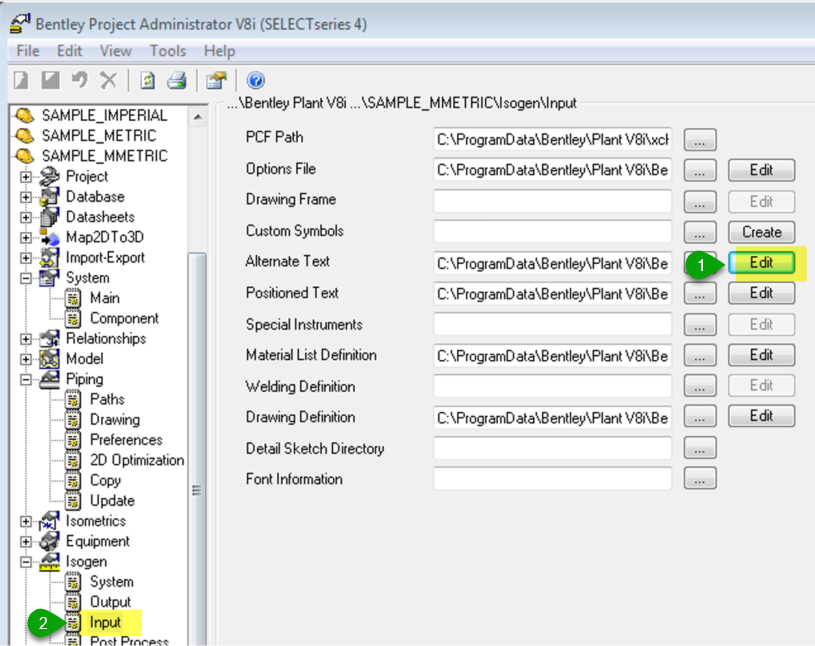Click tree scrollbar up arrow
The width and height of the screenshot is (815, 646).
coord(197,117)
